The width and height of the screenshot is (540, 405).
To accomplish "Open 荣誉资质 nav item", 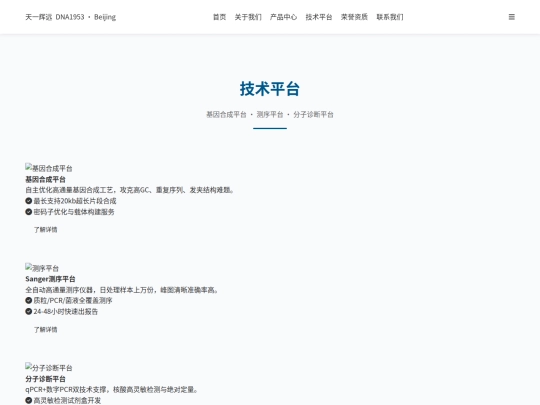I will 354,17.
